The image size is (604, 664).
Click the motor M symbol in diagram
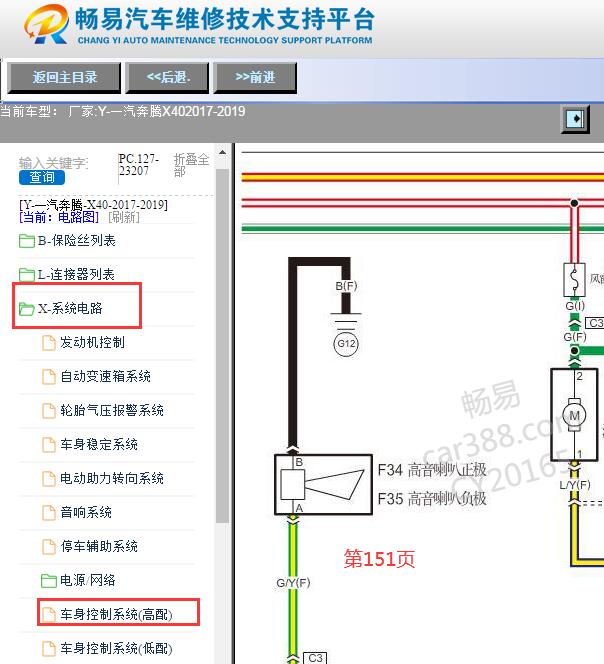[574, 415]
